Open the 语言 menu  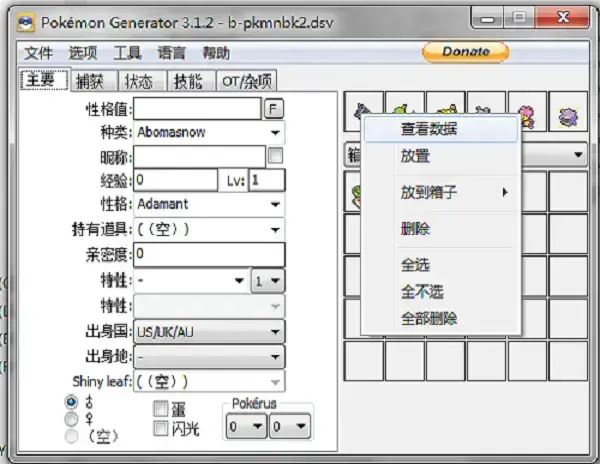click(171, 53)
